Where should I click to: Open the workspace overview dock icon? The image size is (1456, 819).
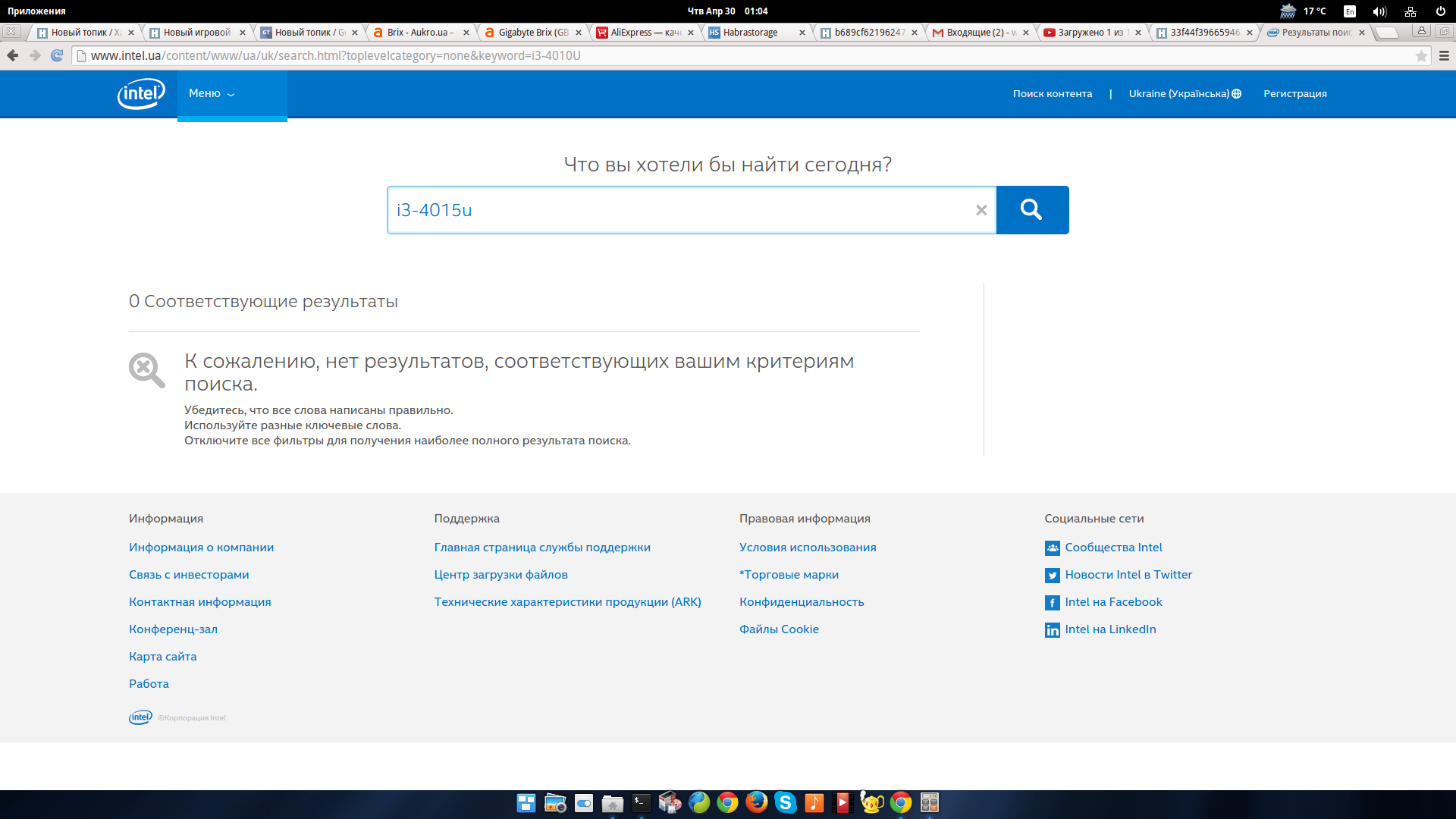point(526,803)
